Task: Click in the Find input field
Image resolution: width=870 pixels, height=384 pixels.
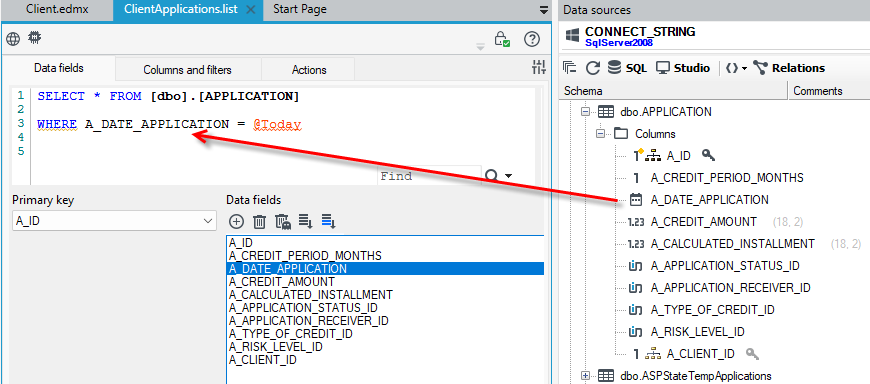Action: click(x=429, y=176)
